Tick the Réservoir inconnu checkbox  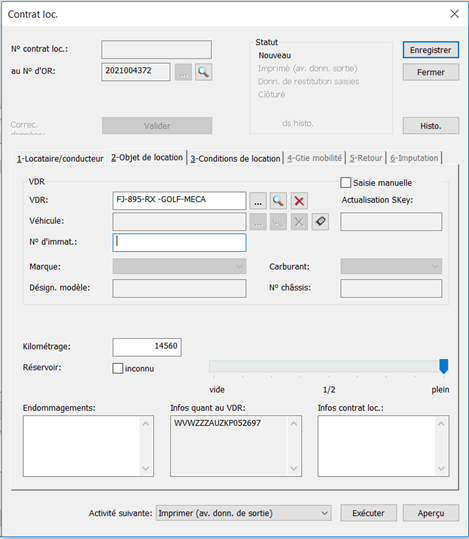pyautogui.click(x=118, y=368)
